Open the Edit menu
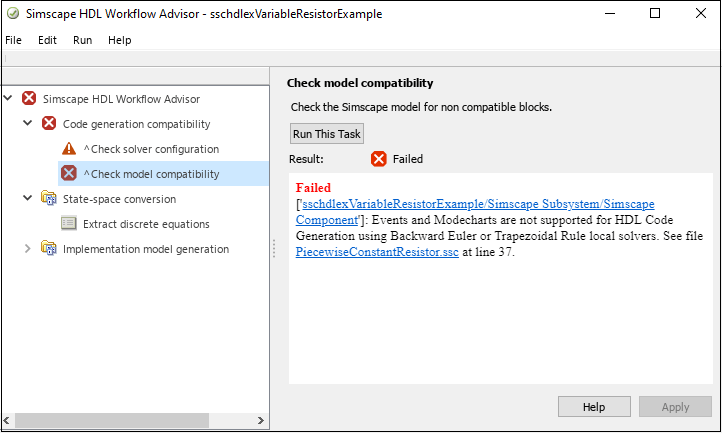Screen dimensions: 722x433 (x=47, y=40)
